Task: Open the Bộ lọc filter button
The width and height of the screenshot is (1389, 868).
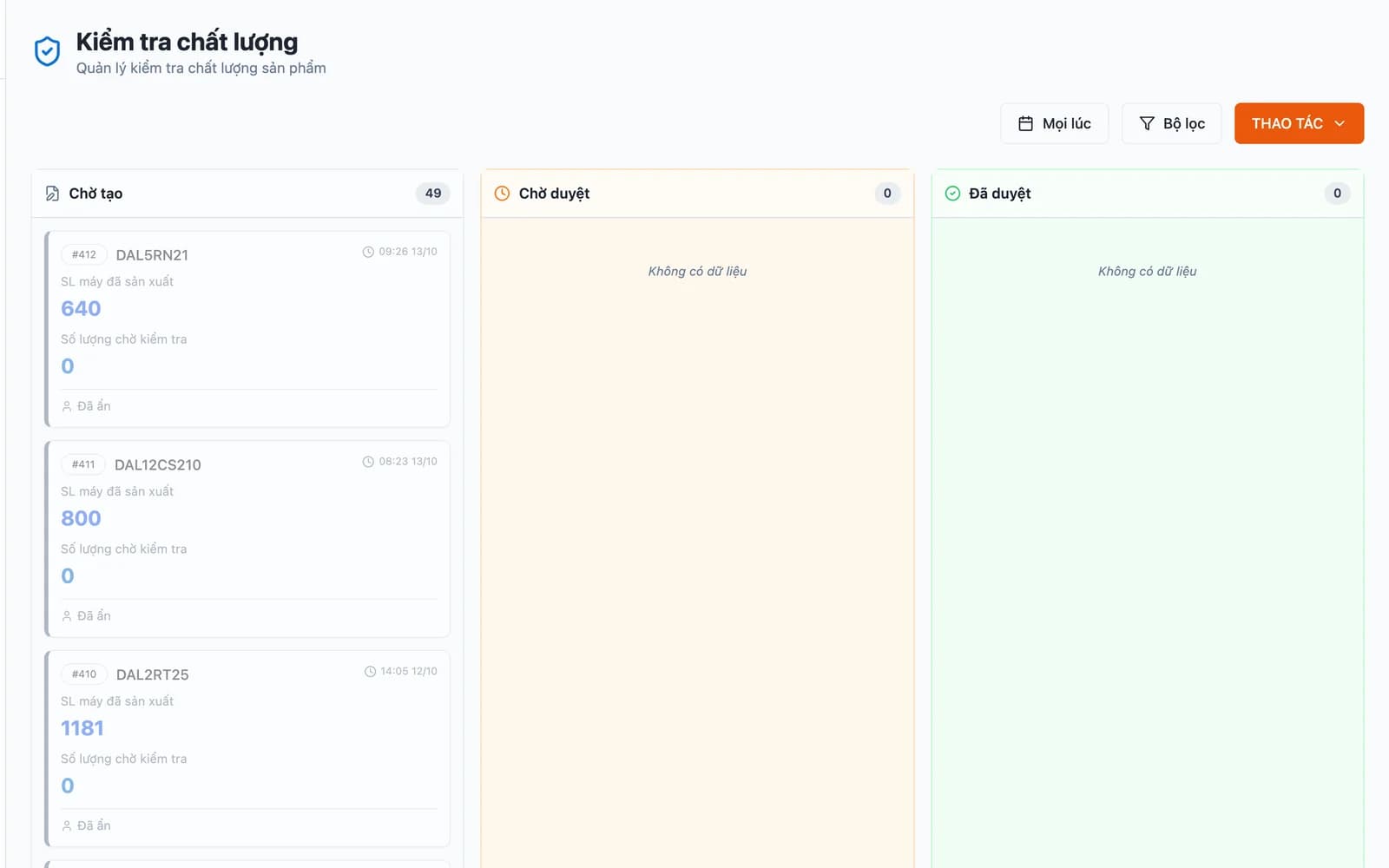Action: click(1171, 123)
